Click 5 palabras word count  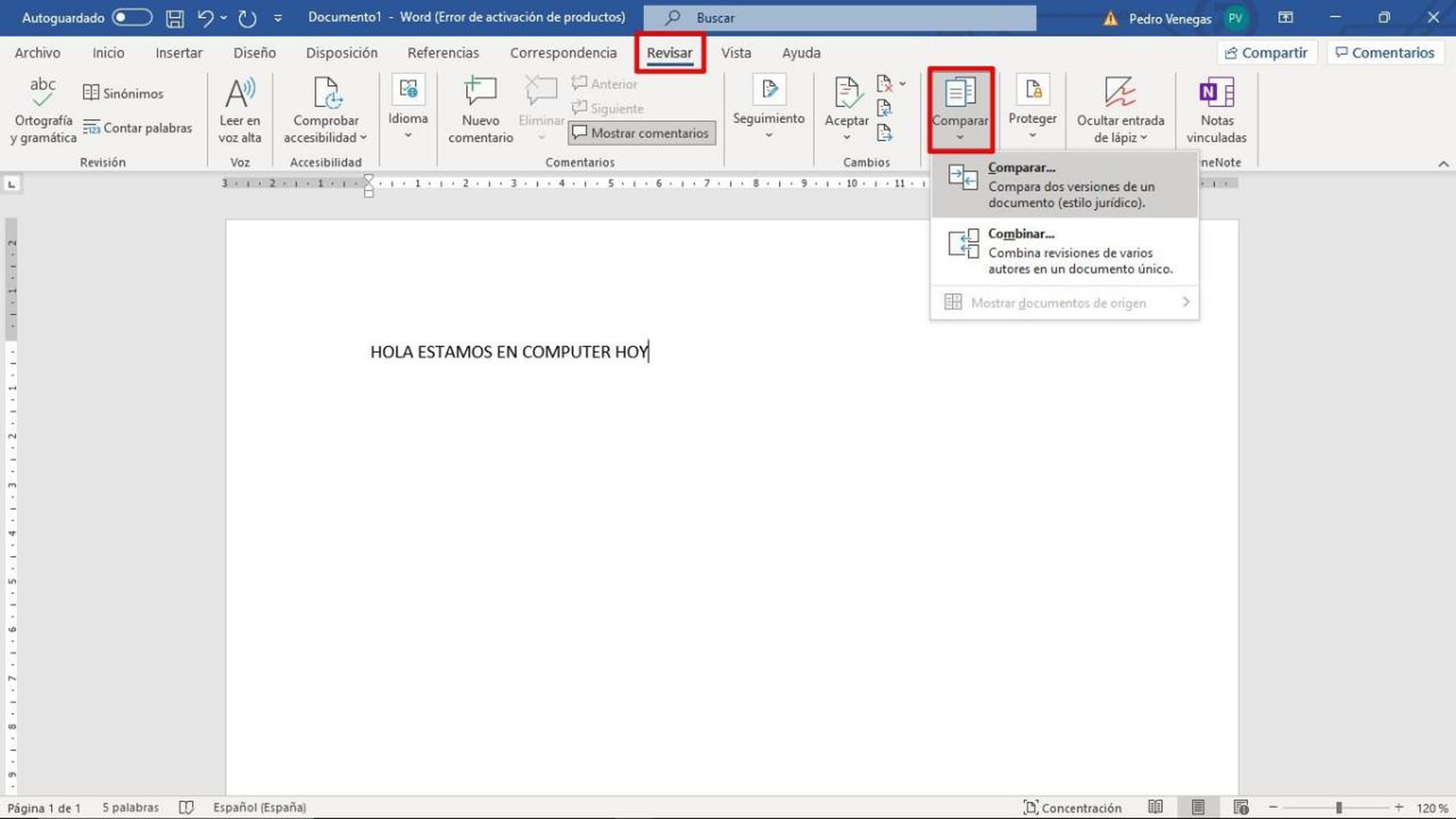(130, 807)
